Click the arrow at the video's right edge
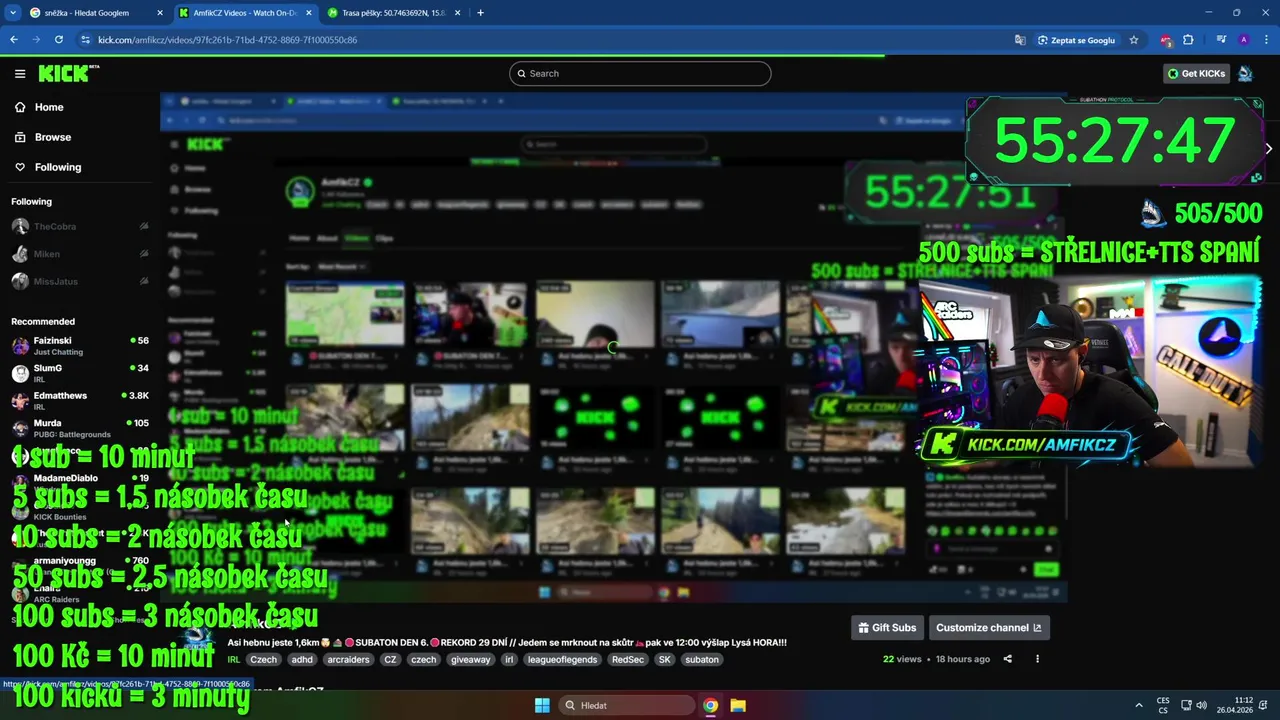This screenshot has width=1280, height=720. (x=1268, y=148)
